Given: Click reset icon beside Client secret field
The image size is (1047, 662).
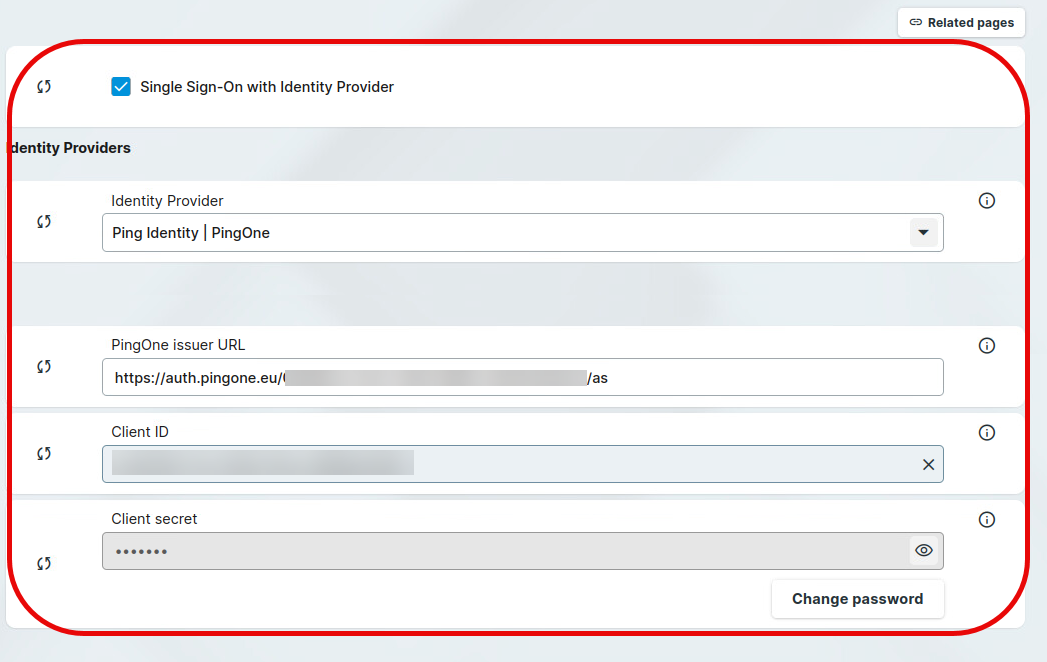Looking at the screenshot, I should (x=44, y=564).
